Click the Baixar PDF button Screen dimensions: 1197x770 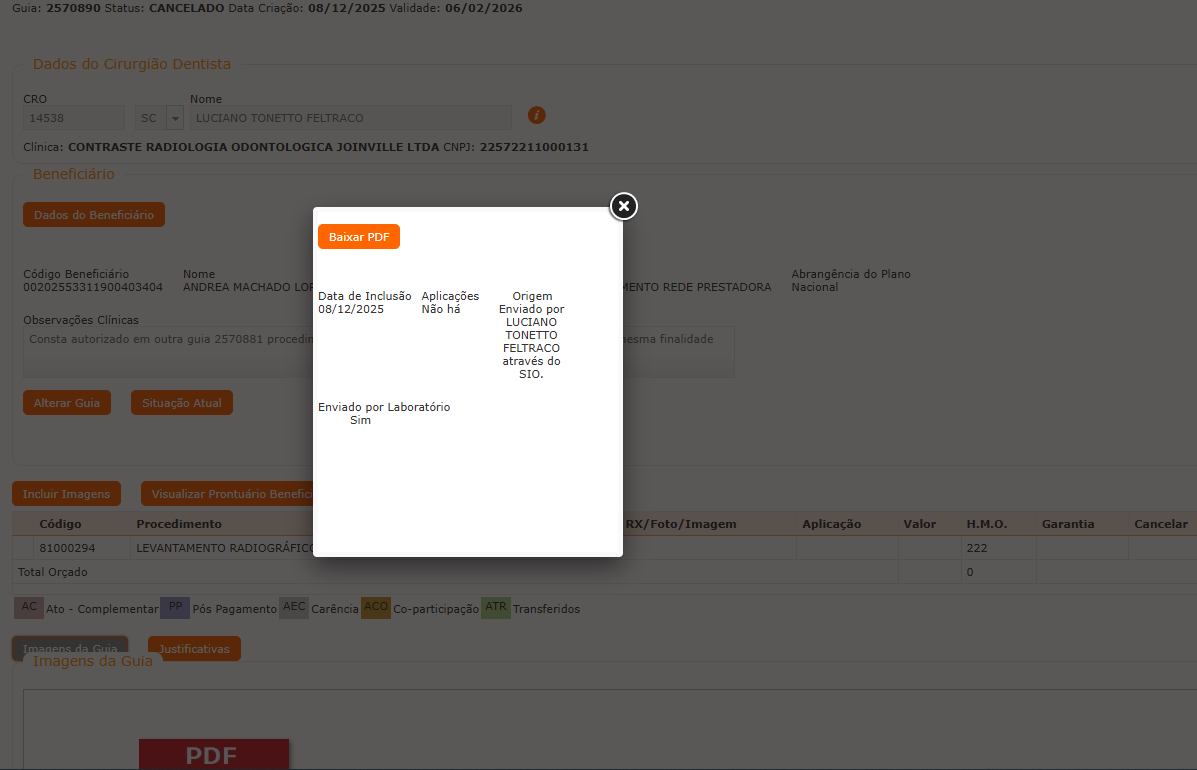(359, 237)
